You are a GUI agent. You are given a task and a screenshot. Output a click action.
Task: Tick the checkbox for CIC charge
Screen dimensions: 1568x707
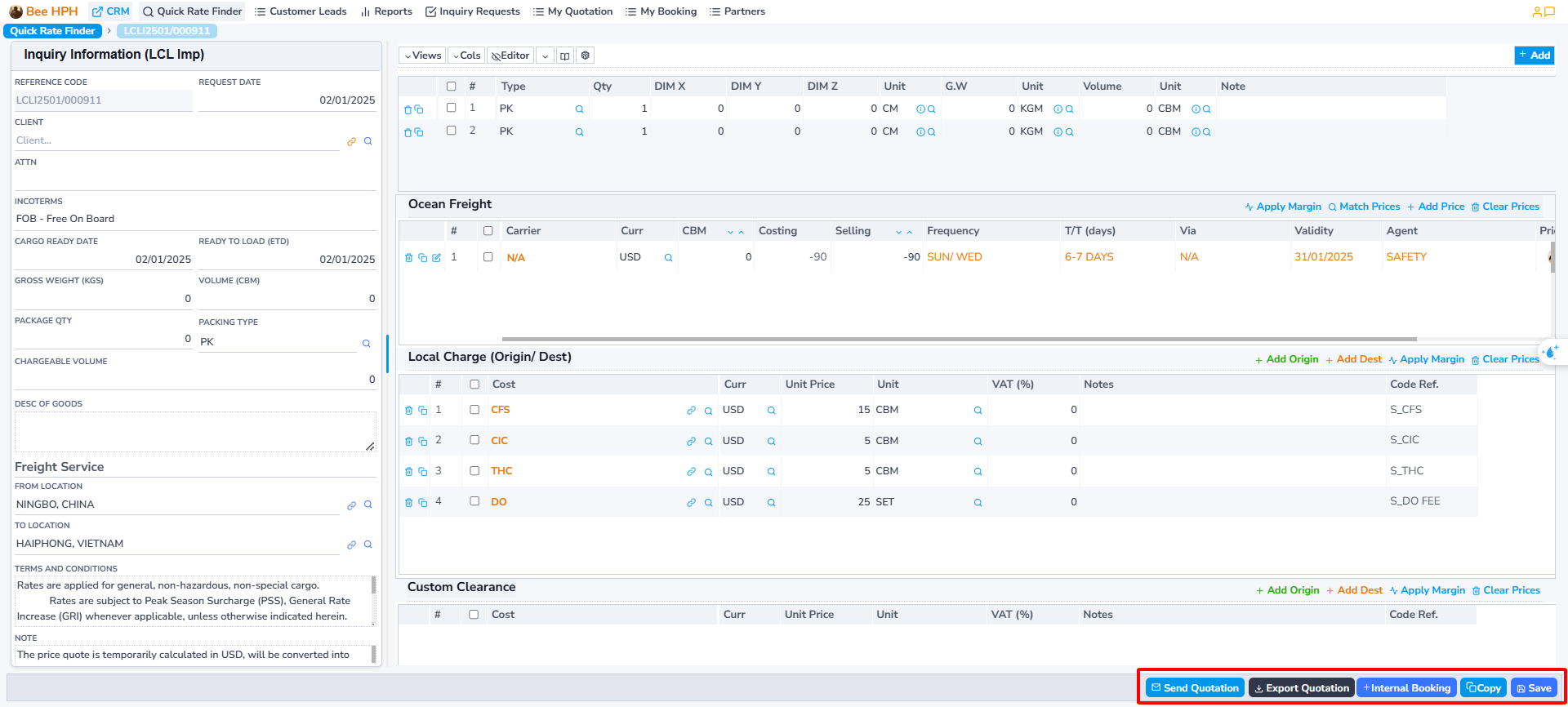[474, 440]
